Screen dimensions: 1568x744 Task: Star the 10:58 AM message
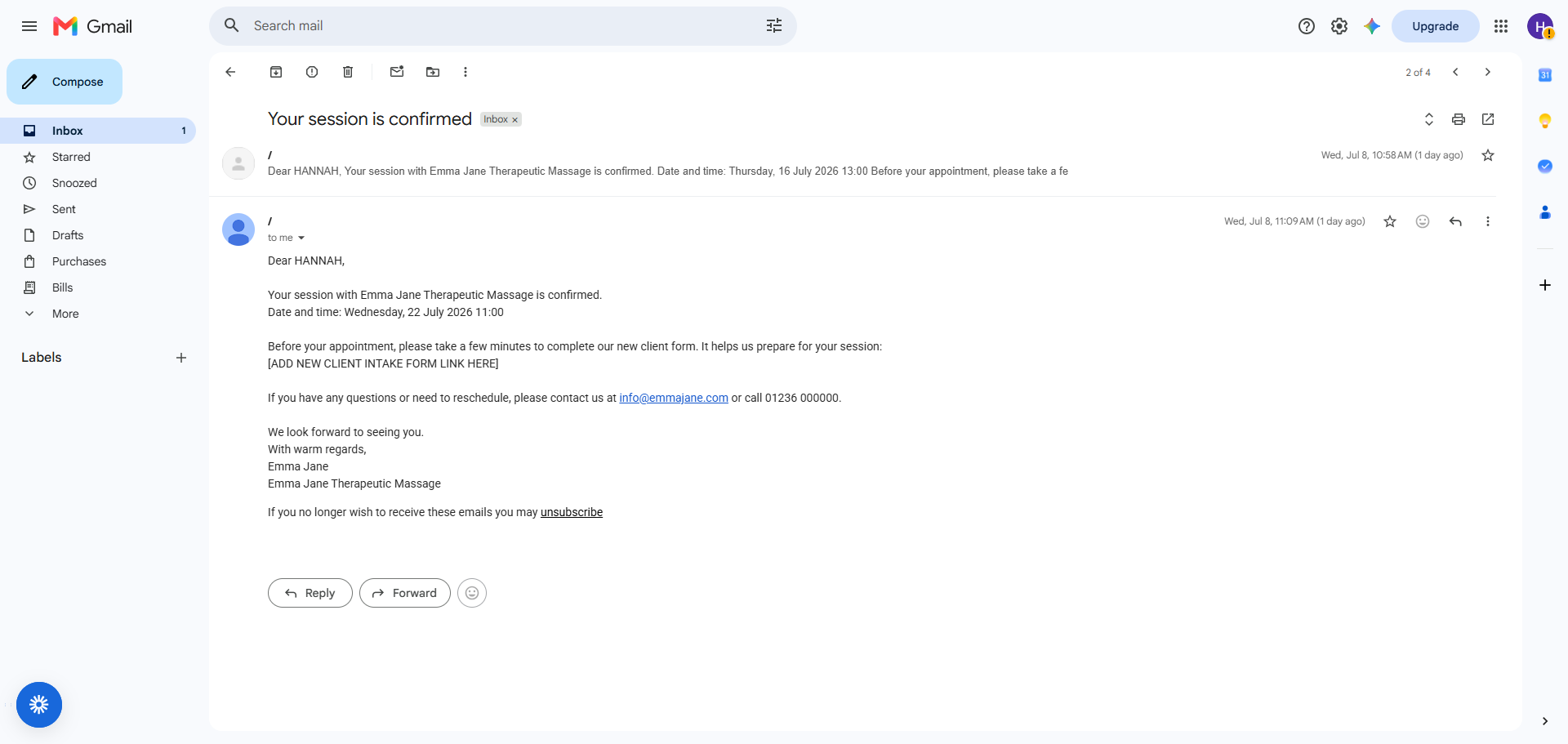pos(1488,155)
